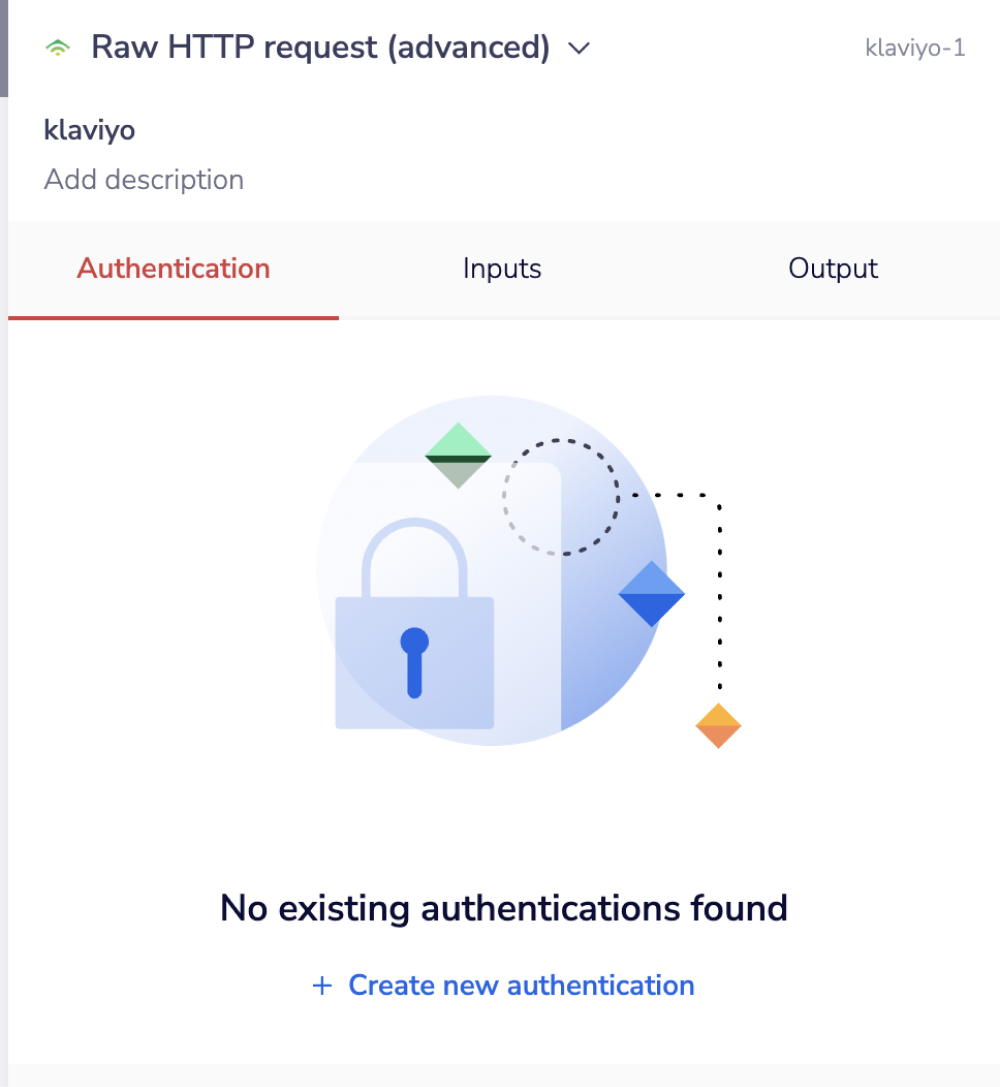Click the blue diamond shape in the illustration
1000x1087 pixels.
[x=651, y=594]
